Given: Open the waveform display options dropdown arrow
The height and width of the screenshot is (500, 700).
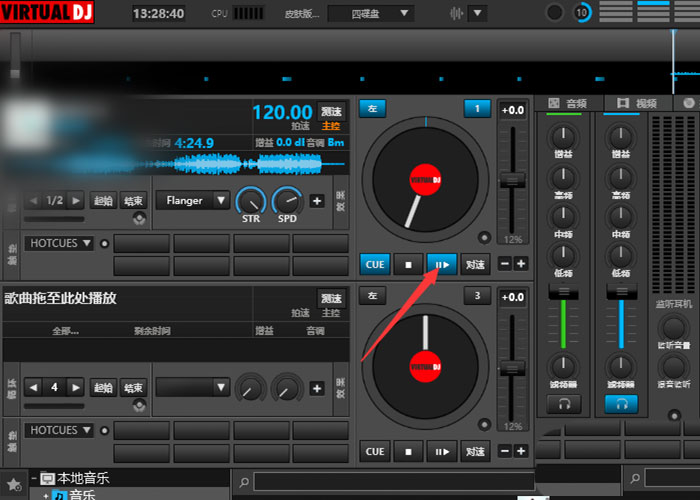Looking at the screenshot, I should tap(477, 13).
